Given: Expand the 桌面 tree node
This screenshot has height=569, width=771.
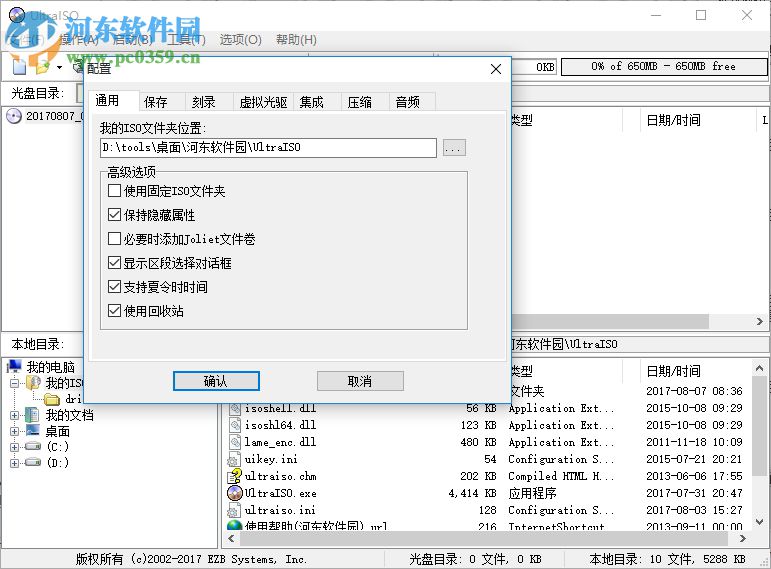Looking at the screenshot, I should coord(14,431).
